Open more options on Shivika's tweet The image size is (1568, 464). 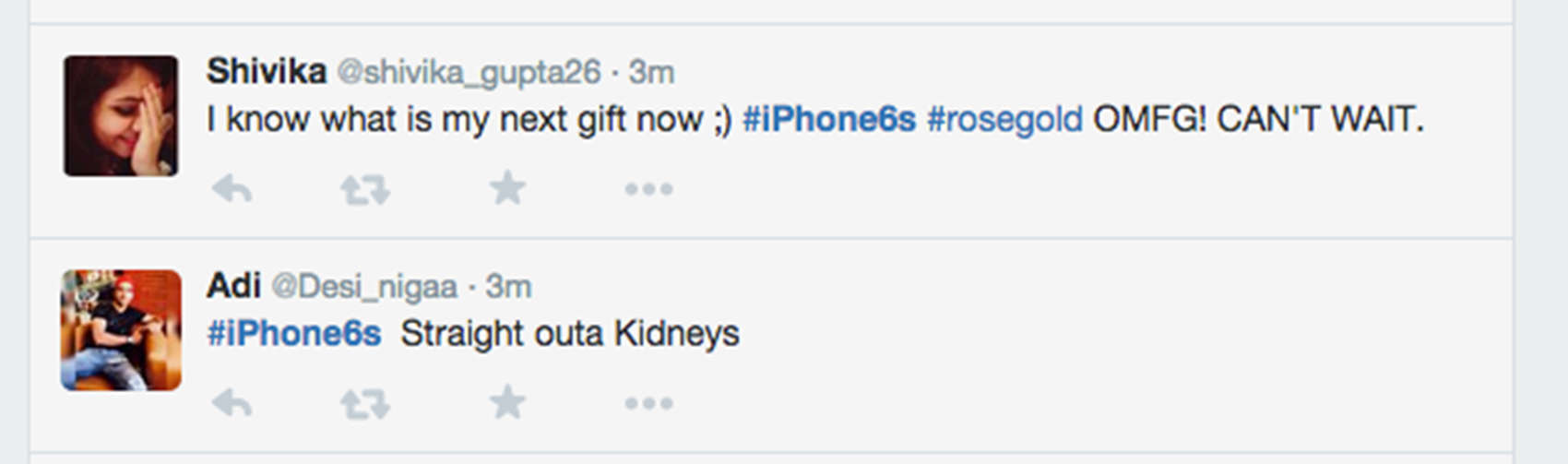(648, 189)
